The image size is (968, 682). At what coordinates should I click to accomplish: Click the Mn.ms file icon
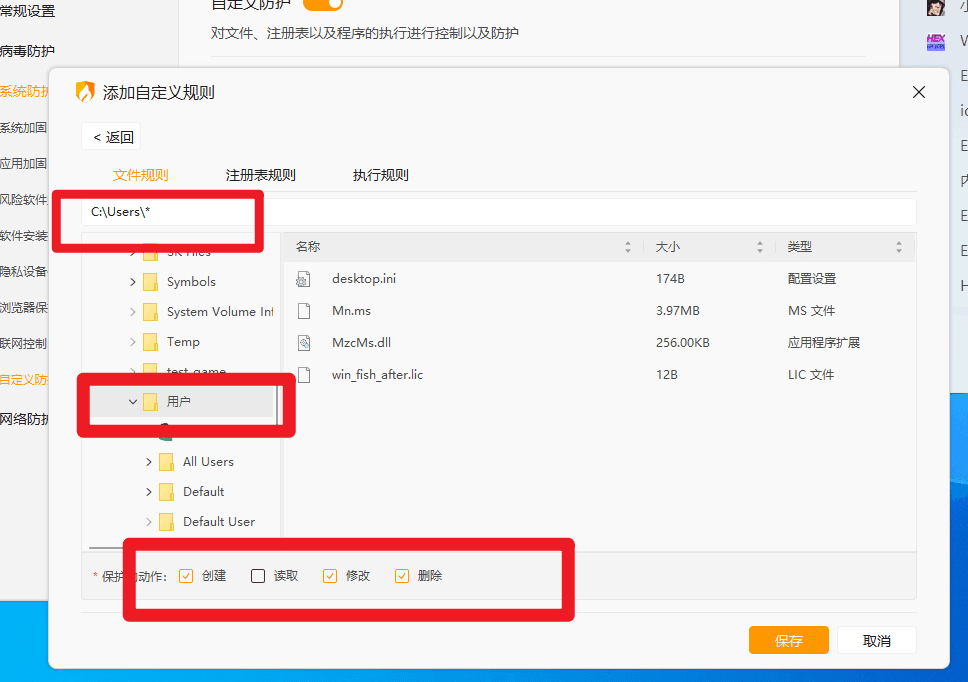(x=304, y=311)
